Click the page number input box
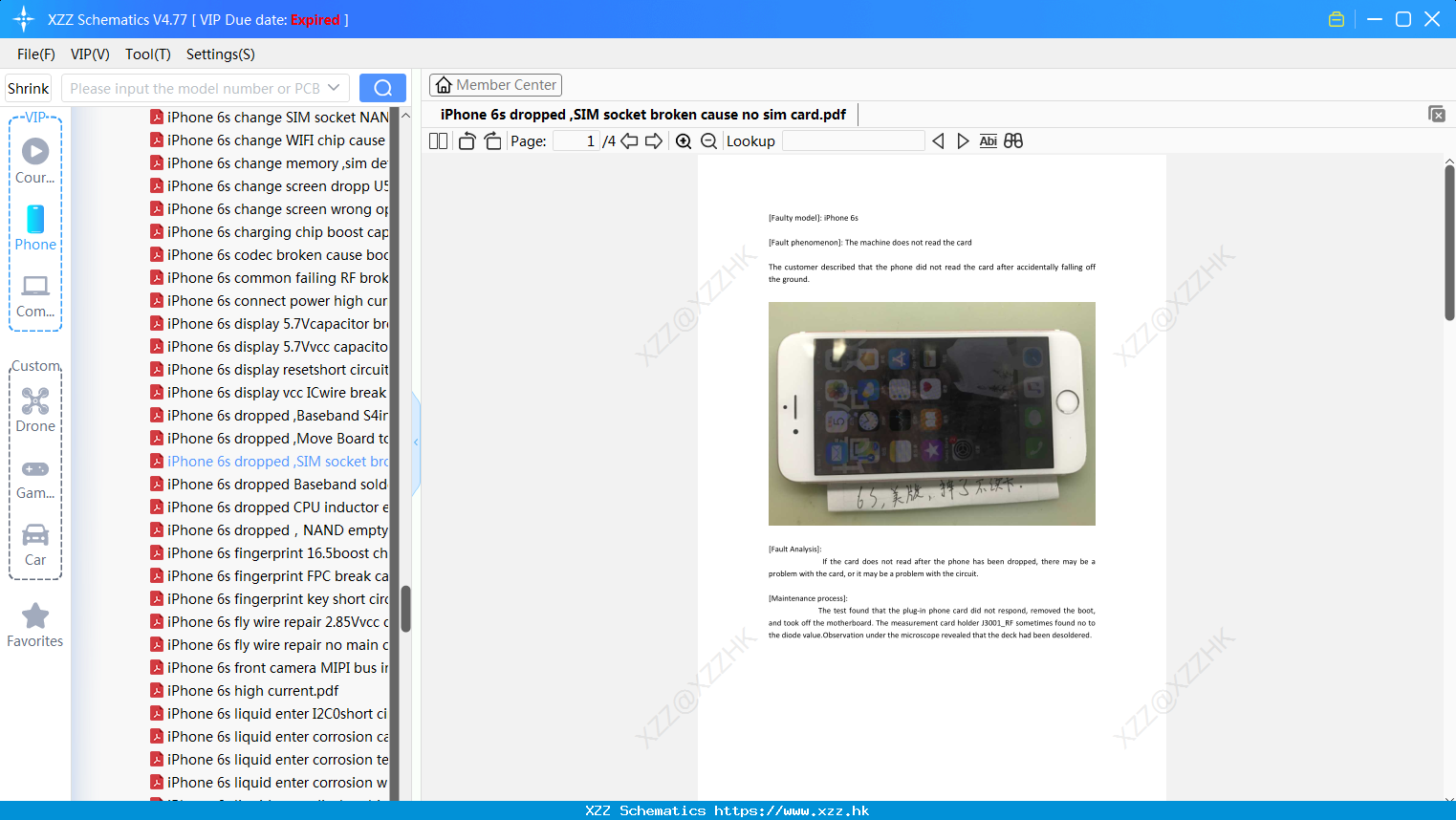Viewport: 1456px width, 820px height. [x=576, y=141]
